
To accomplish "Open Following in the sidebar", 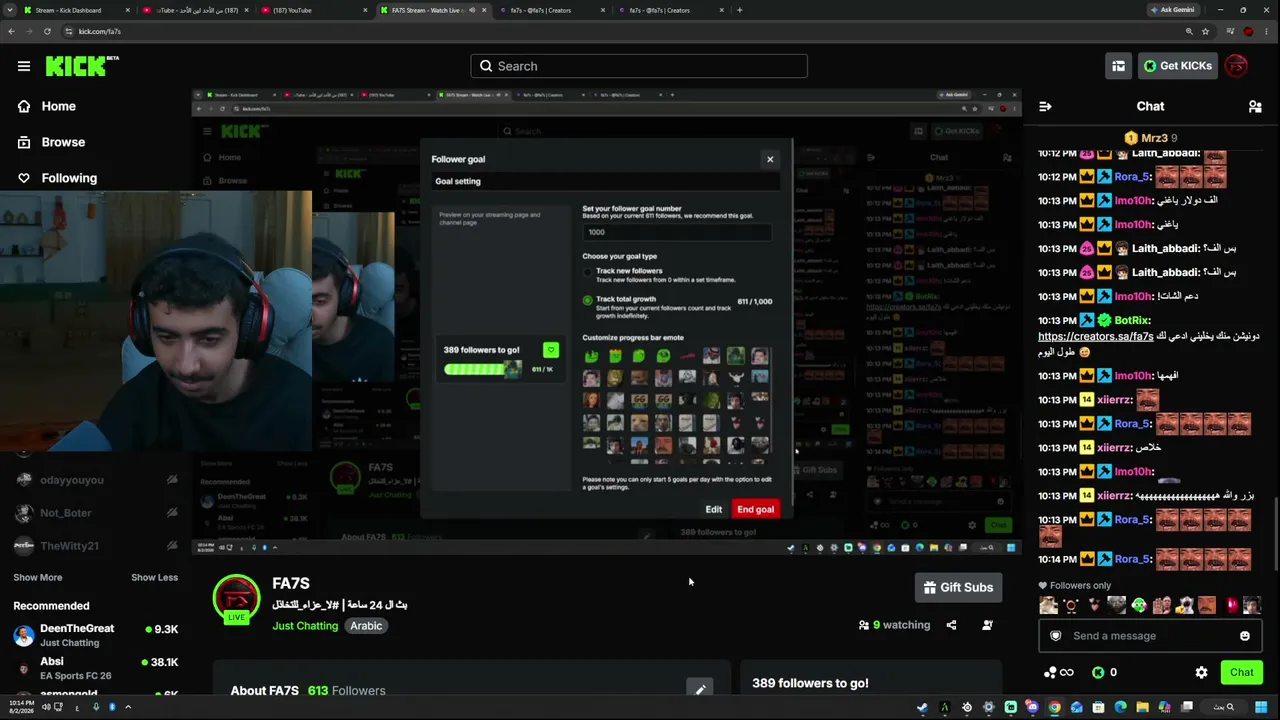I will (69, 178).
